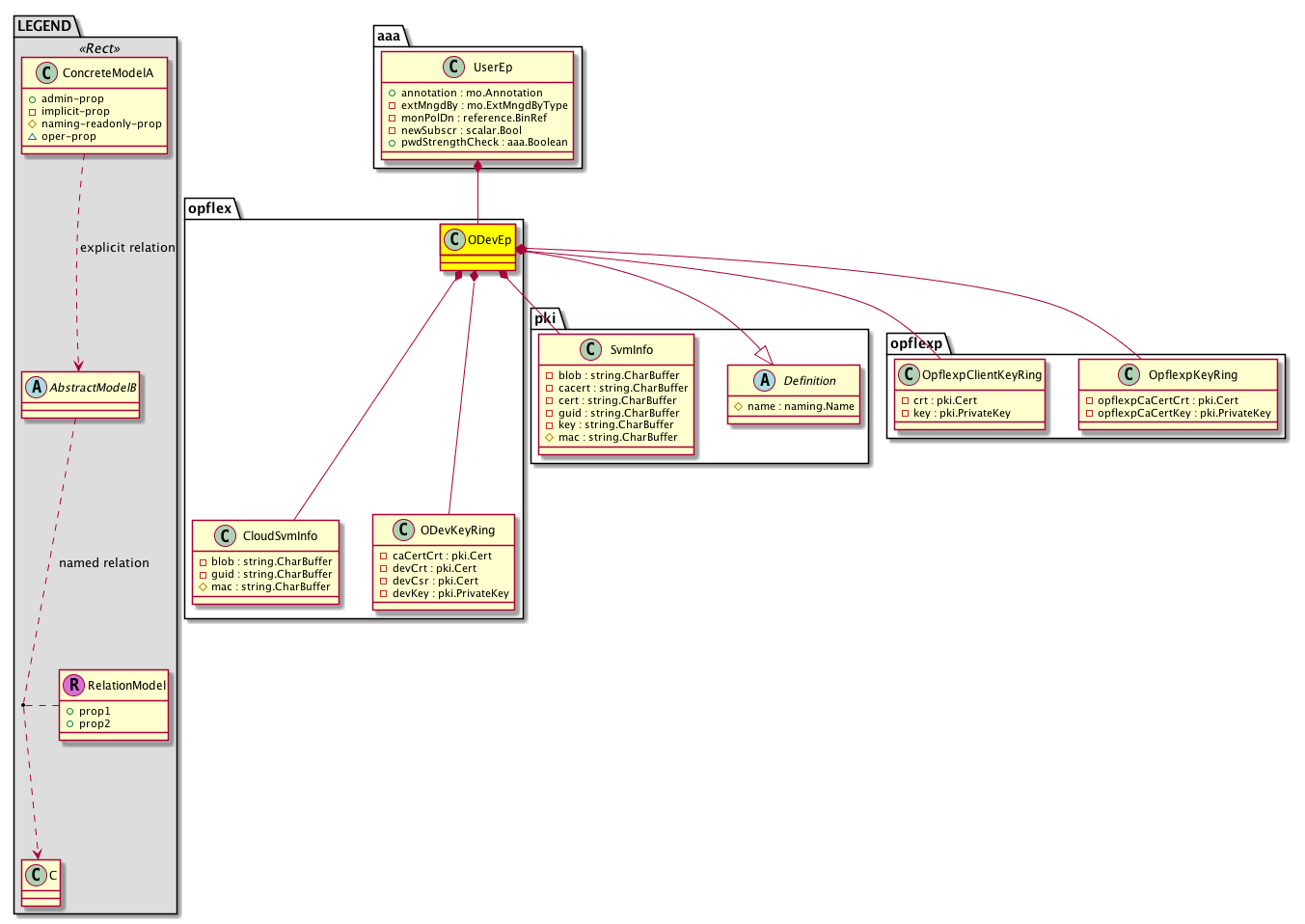Image resolution: width=1305 pixels, height=924 pixels.
Task: Select the class icon next to SvmInfo
Action: click(590, 349)
